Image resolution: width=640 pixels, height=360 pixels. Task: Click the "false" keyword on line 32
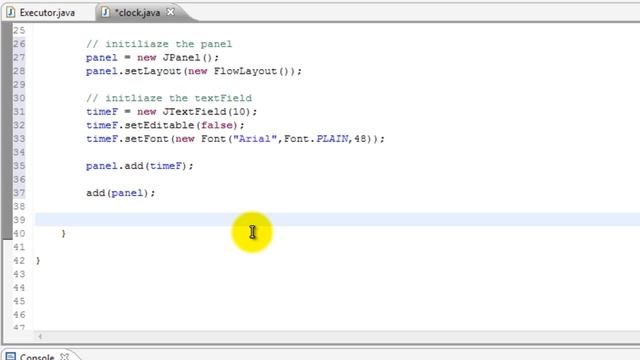point(216,125)
